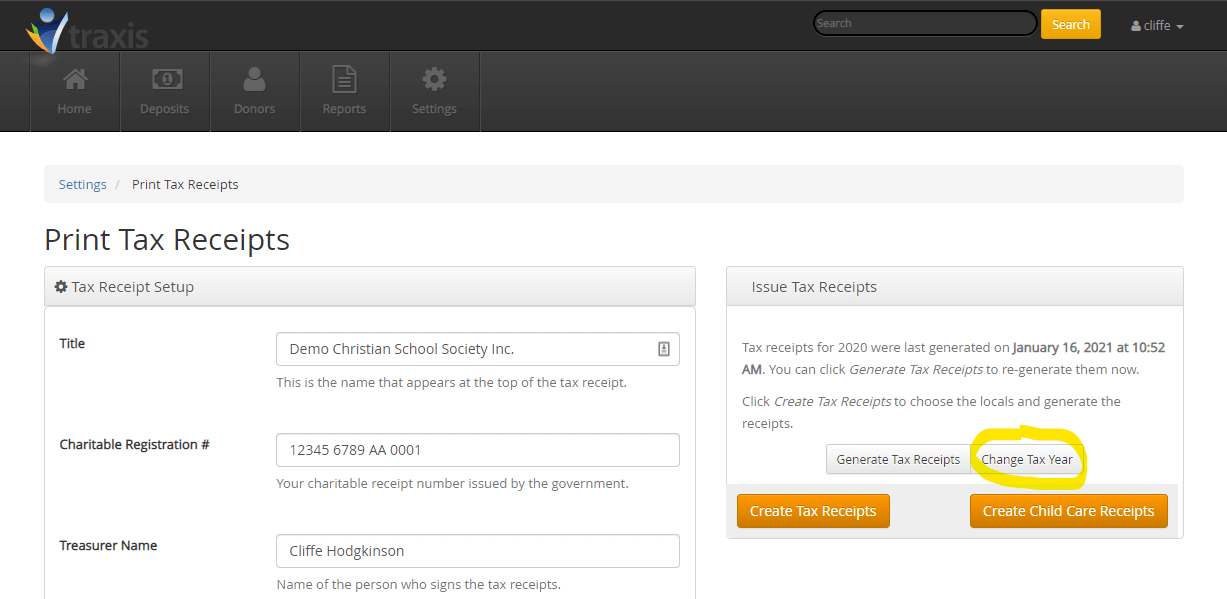Click the 'January 16, 2021 at 10:52 AM' text
Image resolution: width=1227 pixels, height=599 pixels.
click(953, 358)
